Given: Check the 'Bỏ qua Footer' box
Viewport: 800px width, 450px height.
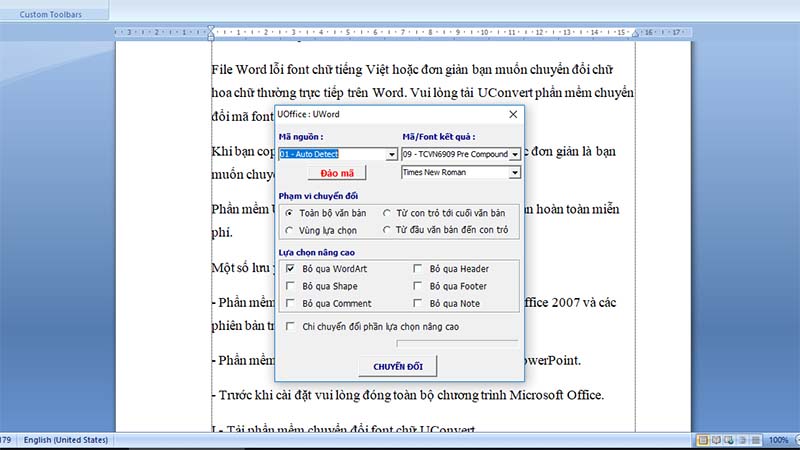Looking at the screenshot, I should pyautogui.click(x=417, y=286).
